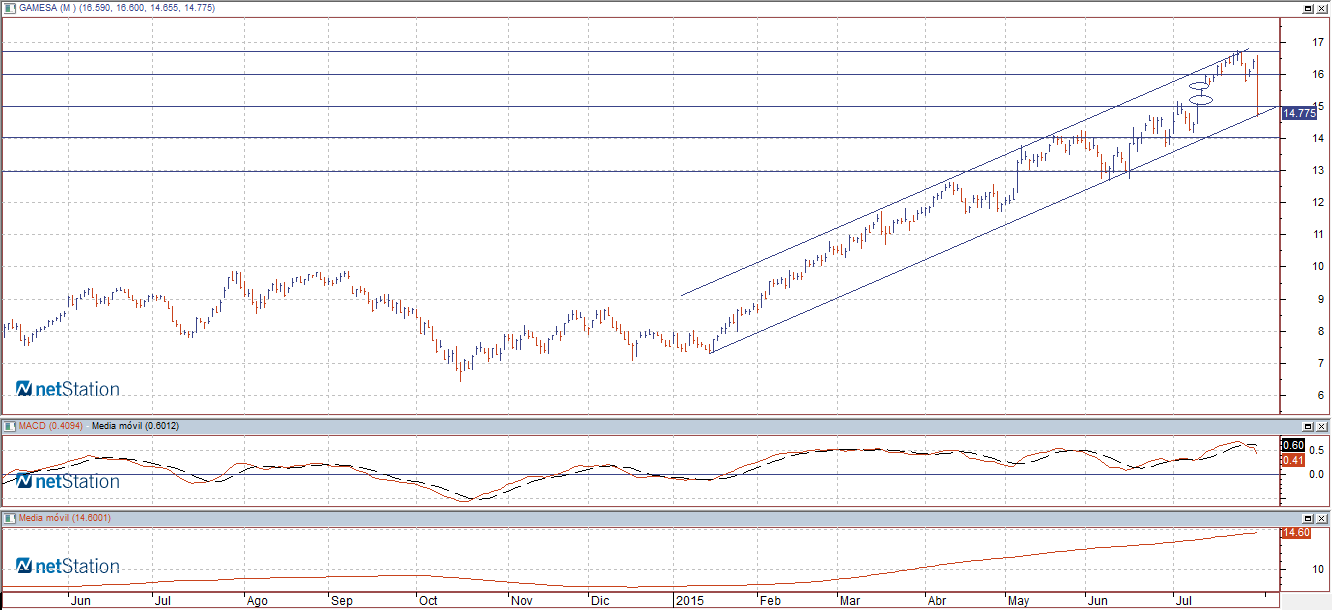Maximize the GAMESA price chart panel
Image resolution: width=1332 pixels, height=610 pixels.
(1308, 8)
